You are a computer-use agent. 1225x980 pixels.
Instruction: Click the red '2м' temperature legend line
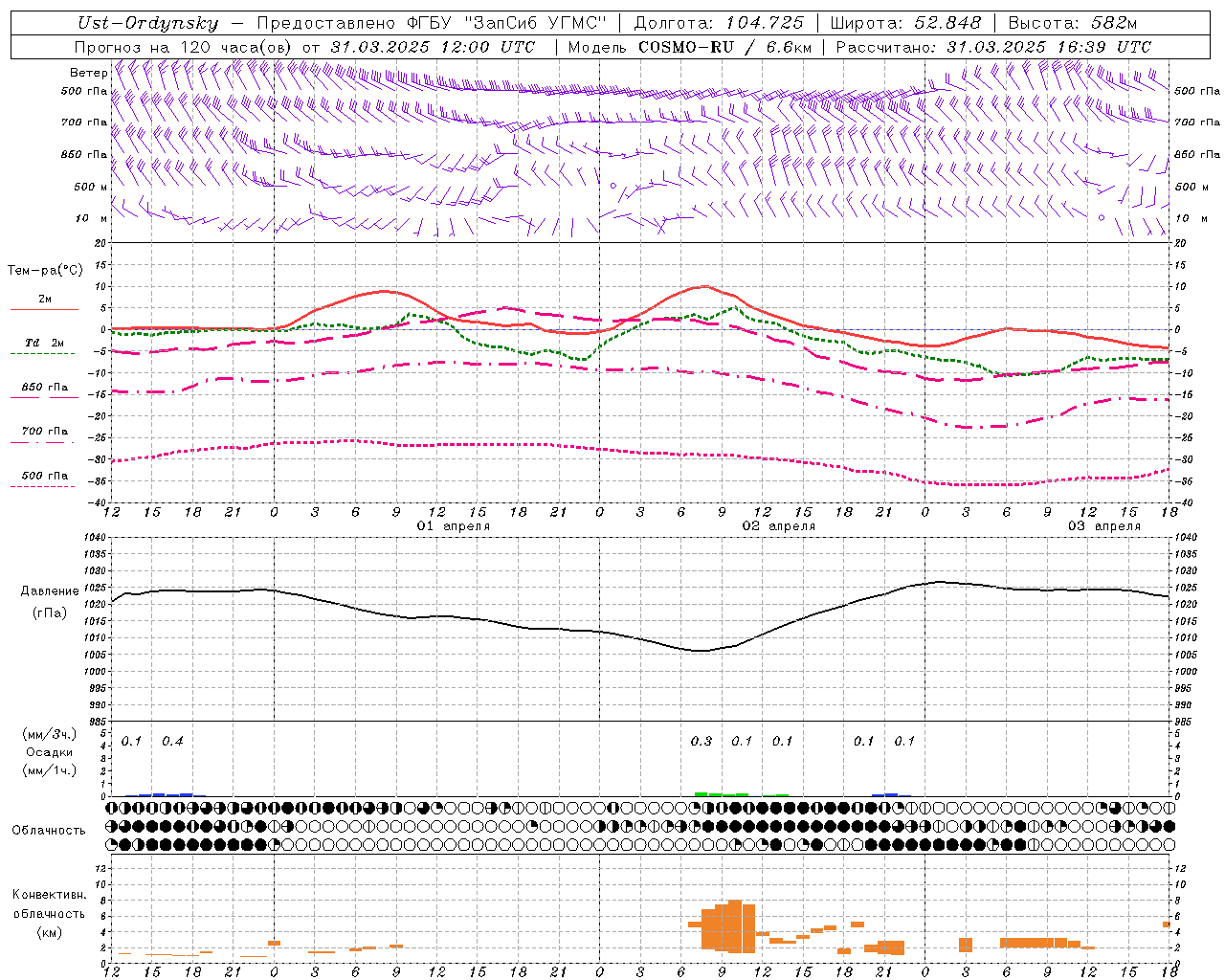tap(44, 310)
